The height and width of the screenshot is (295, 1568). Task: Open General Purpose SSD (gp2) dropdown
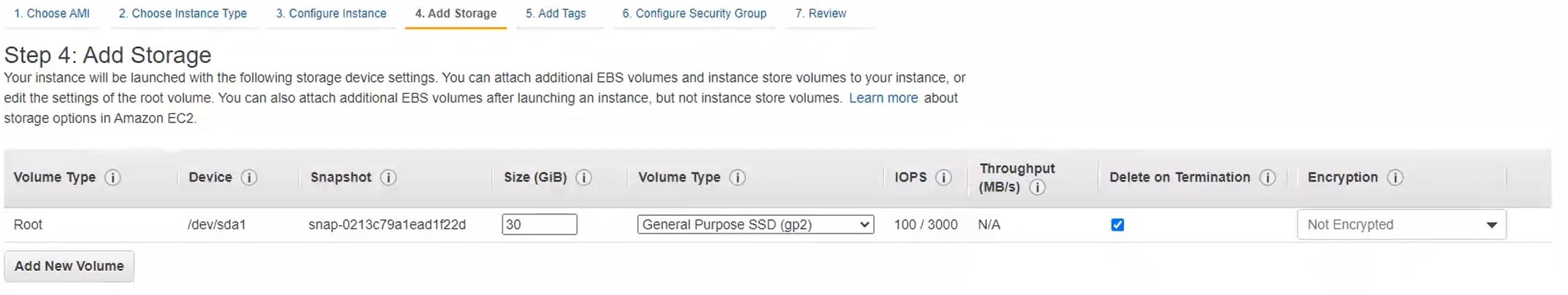755,224
